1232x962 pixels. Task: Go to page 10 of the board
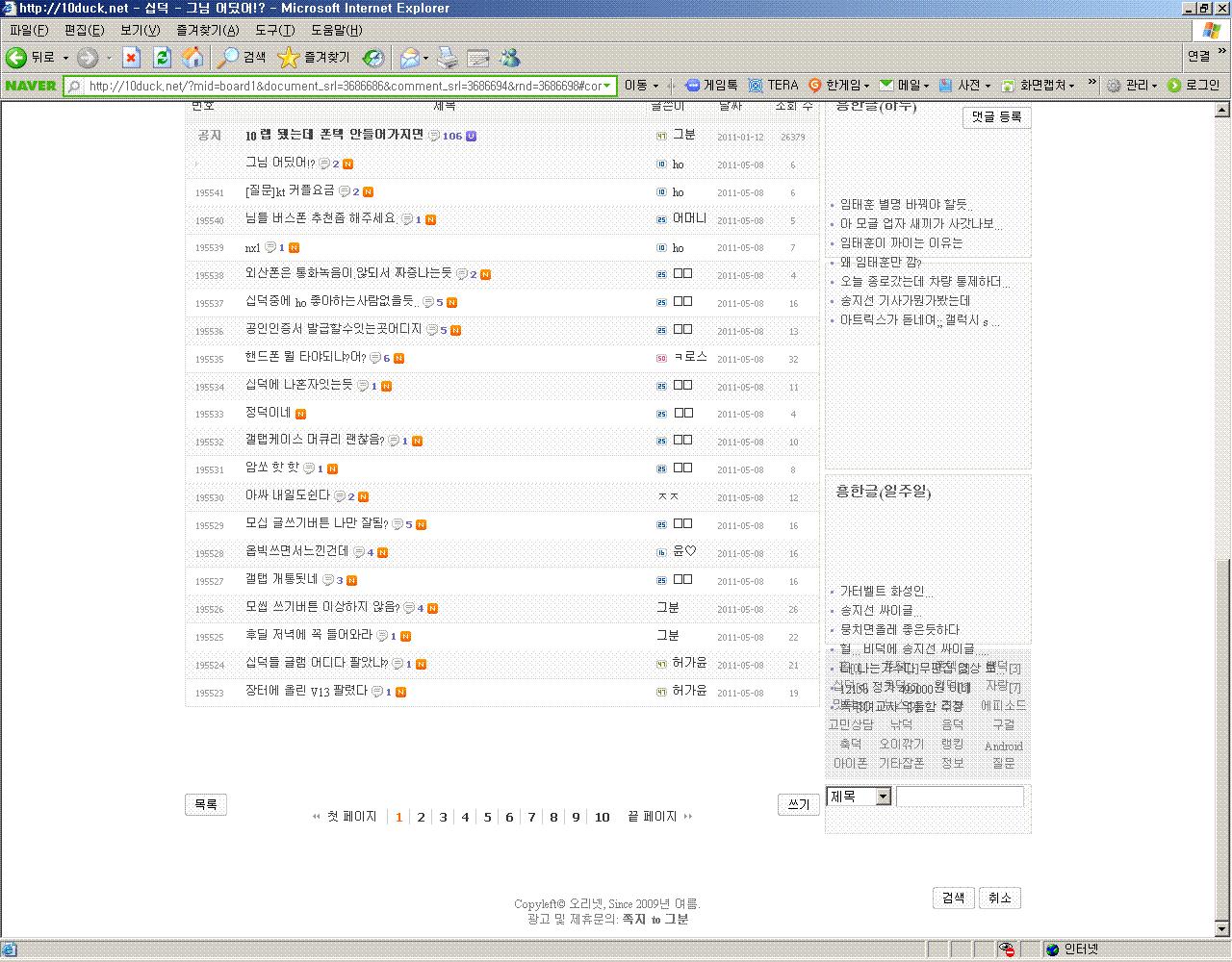tap(602, 818)
